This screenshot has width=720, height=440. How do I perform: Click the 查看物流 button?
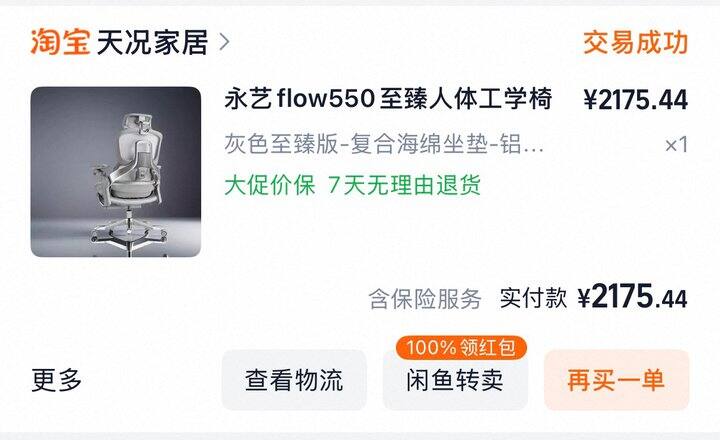tap(294, 380)
